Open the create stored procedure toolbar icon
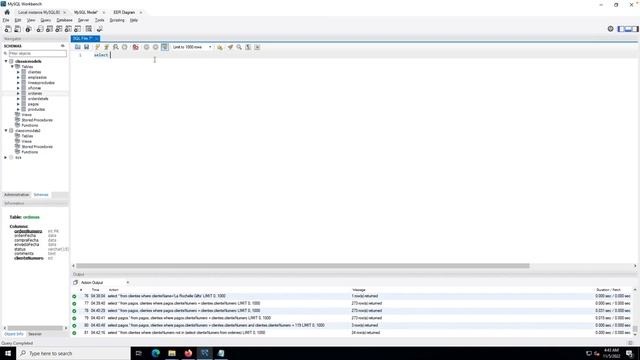This screenshot has height=360, width=640. coord(68,29)
